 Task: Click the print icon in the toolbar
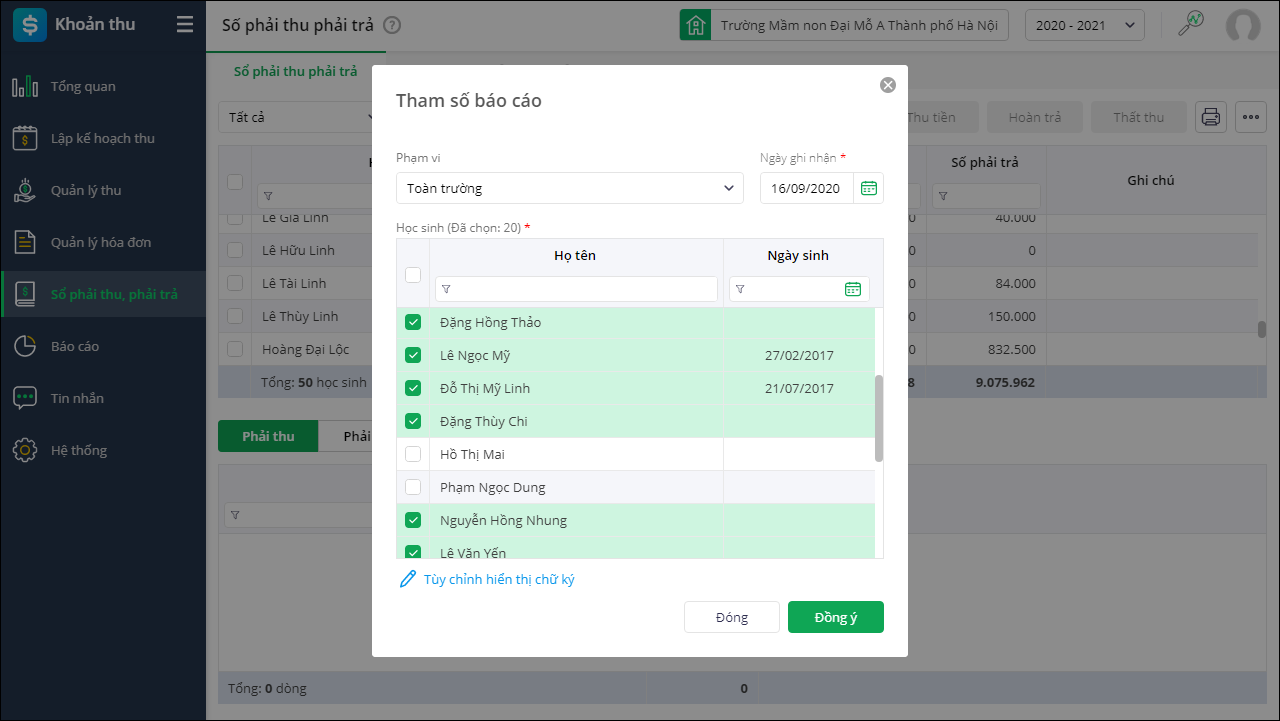[1211, 117]
